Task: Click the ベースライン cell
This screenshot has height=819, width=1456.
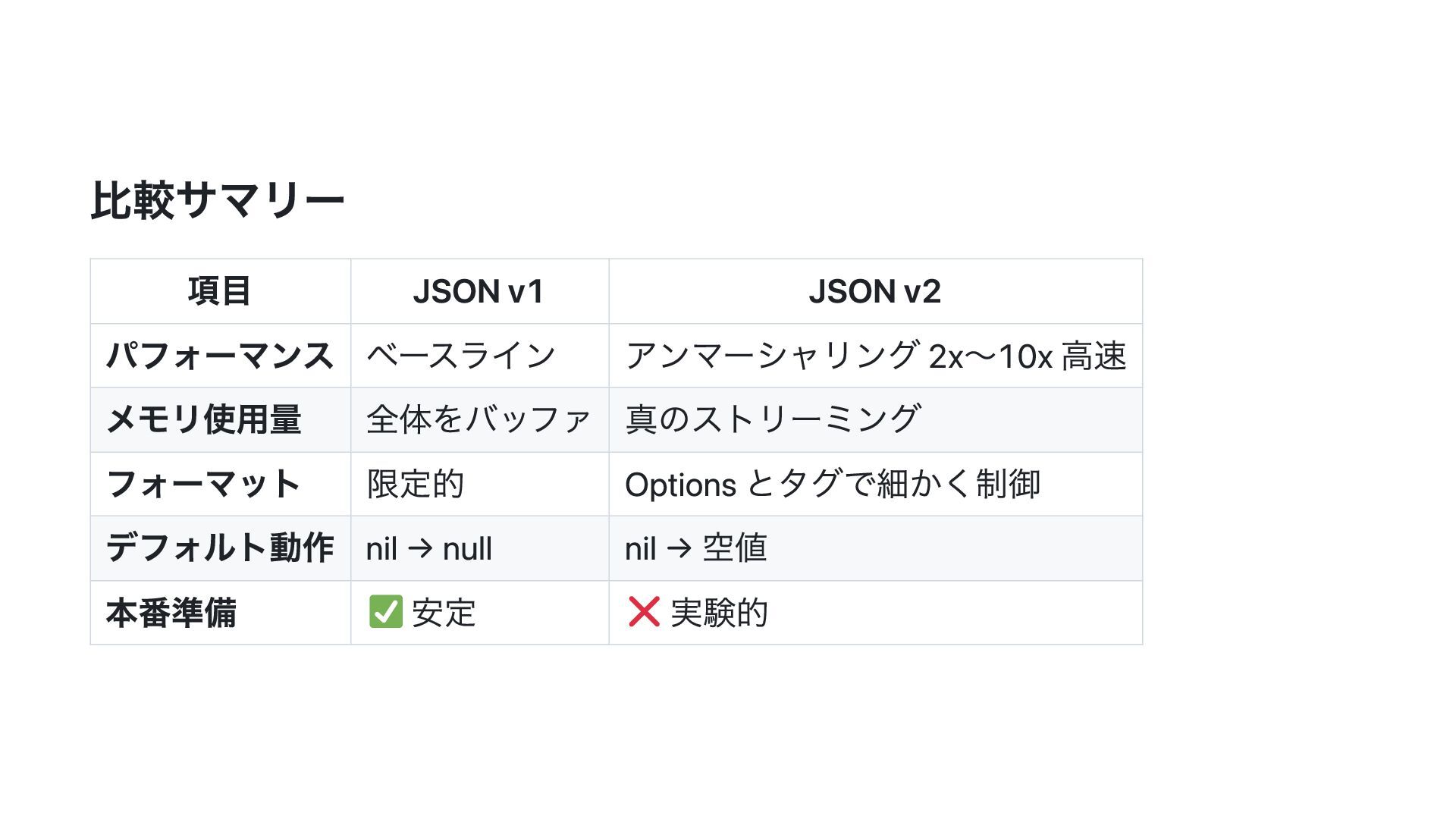Action: pos(479,356)
